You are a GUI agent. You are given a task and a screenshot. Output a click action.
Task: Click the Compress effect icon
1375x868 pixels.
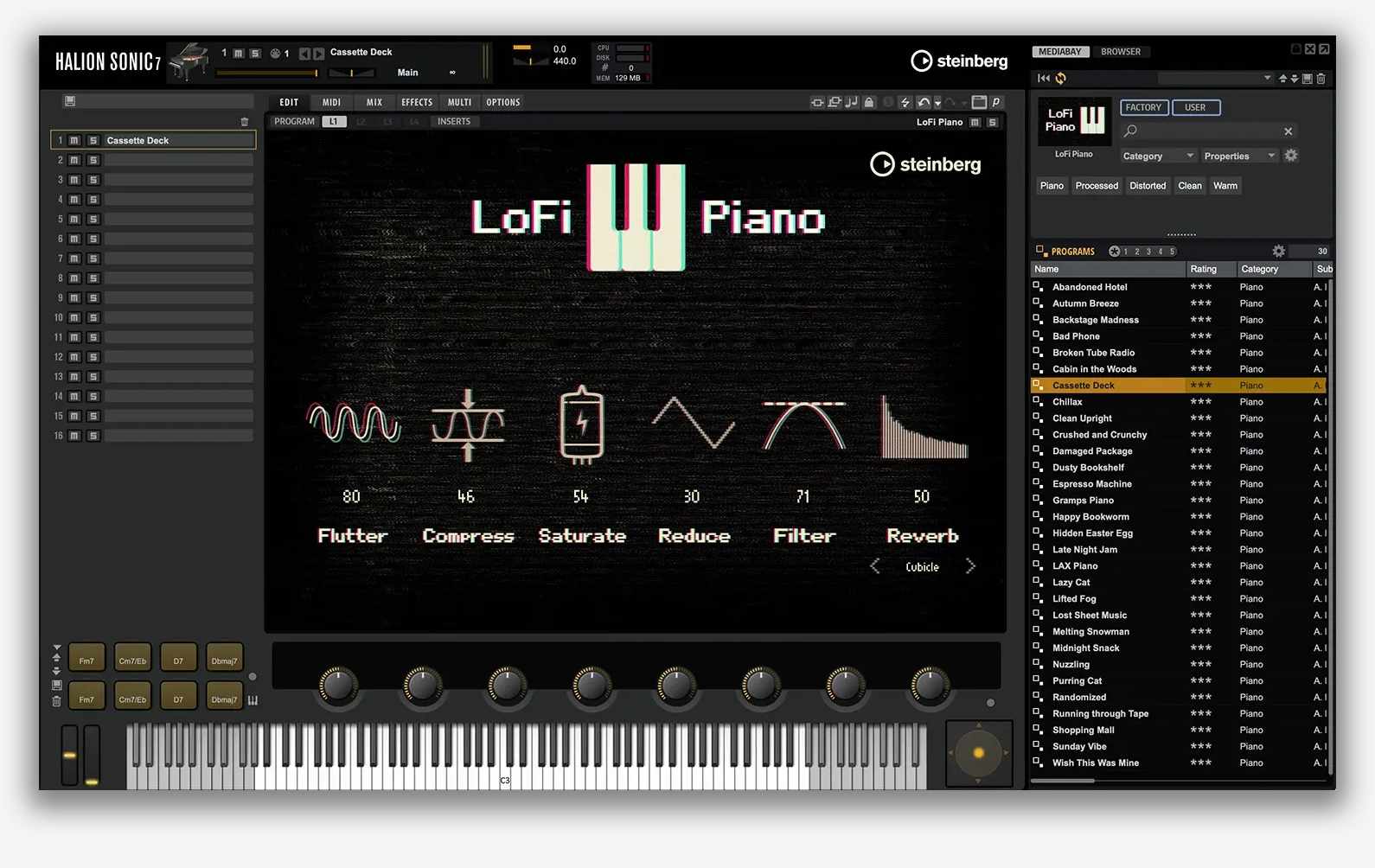pyautogui.click(x=468, y=424)
